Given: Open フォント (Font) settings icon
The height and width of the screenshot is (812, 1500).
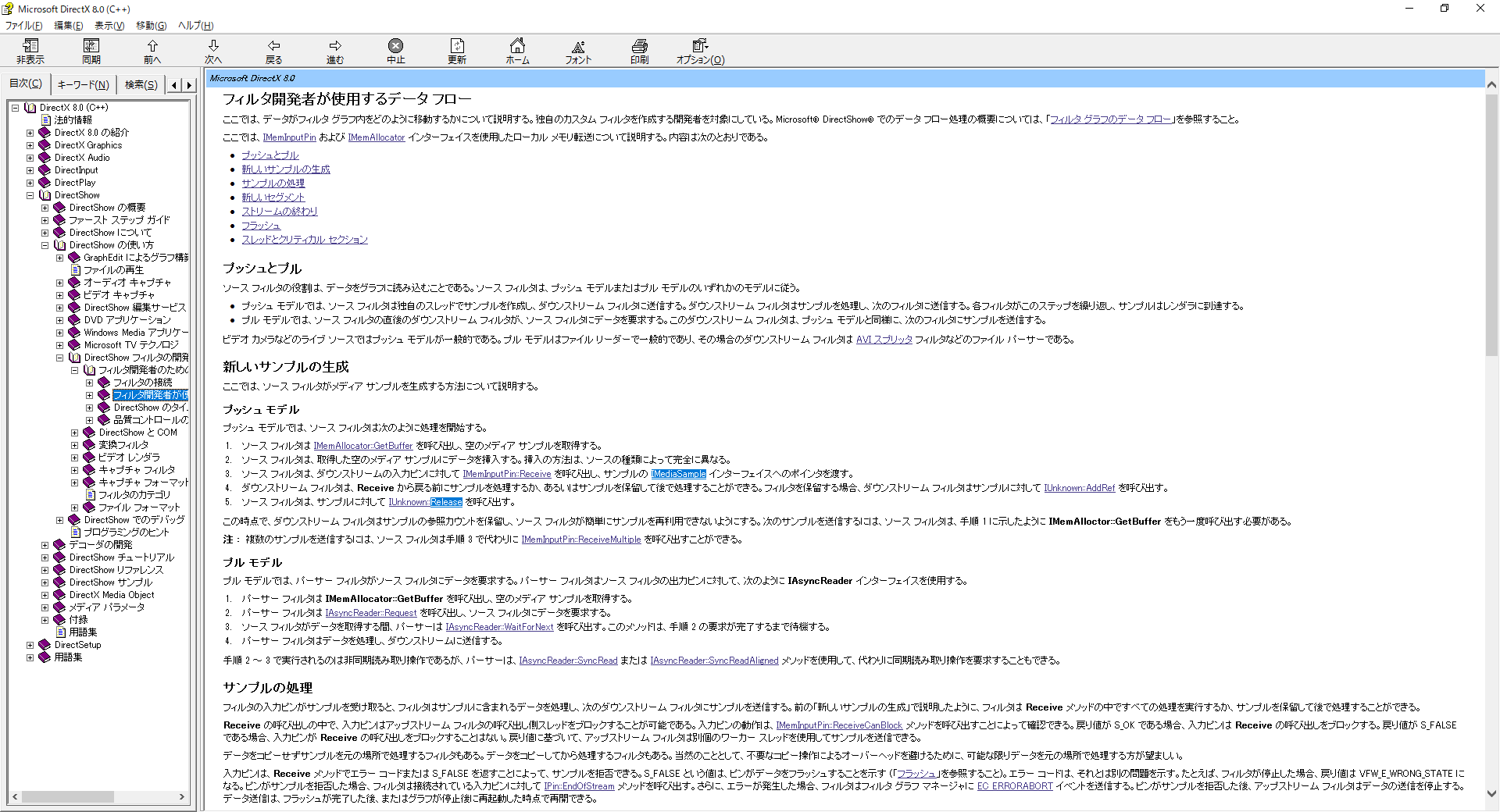Looking at the screenshot, I should pyautogui.click(x=578, y=46).
